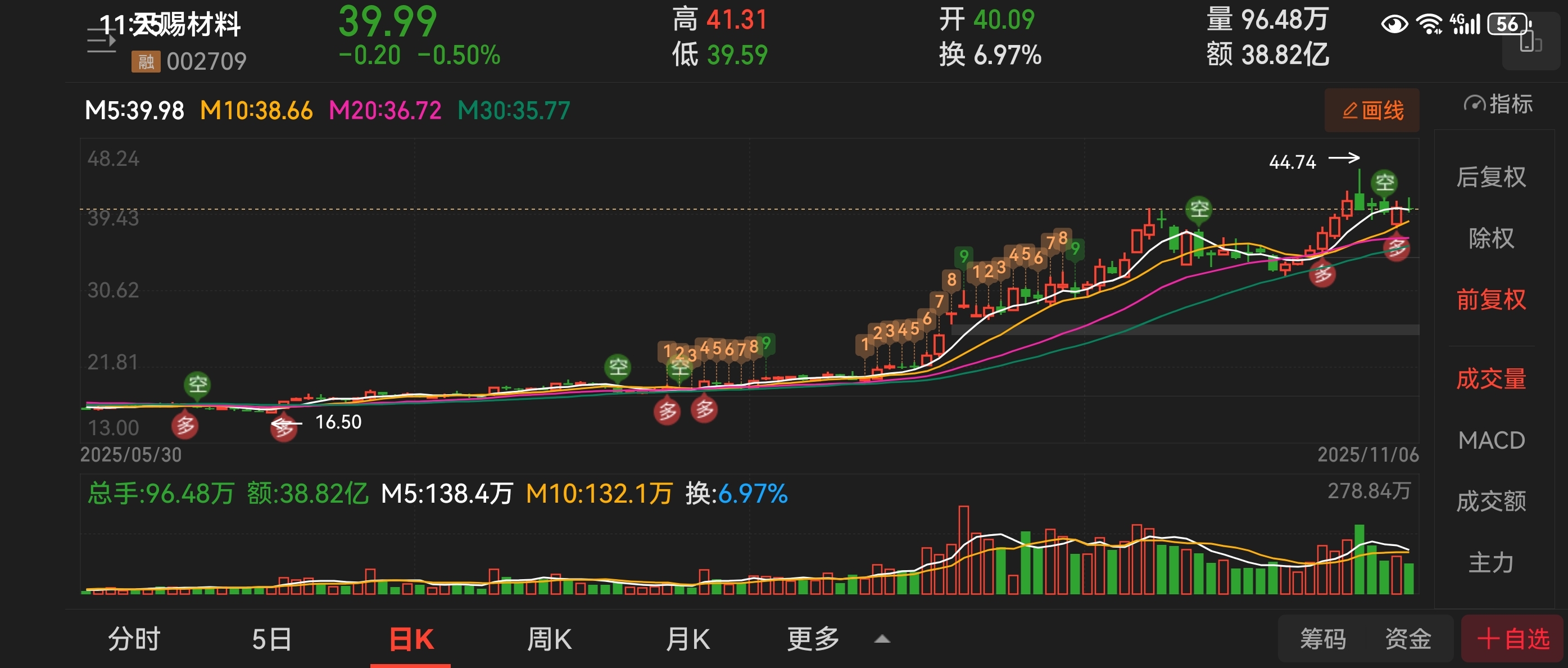Tap the pencil 画线 draw-line button

coord(1372,110)
